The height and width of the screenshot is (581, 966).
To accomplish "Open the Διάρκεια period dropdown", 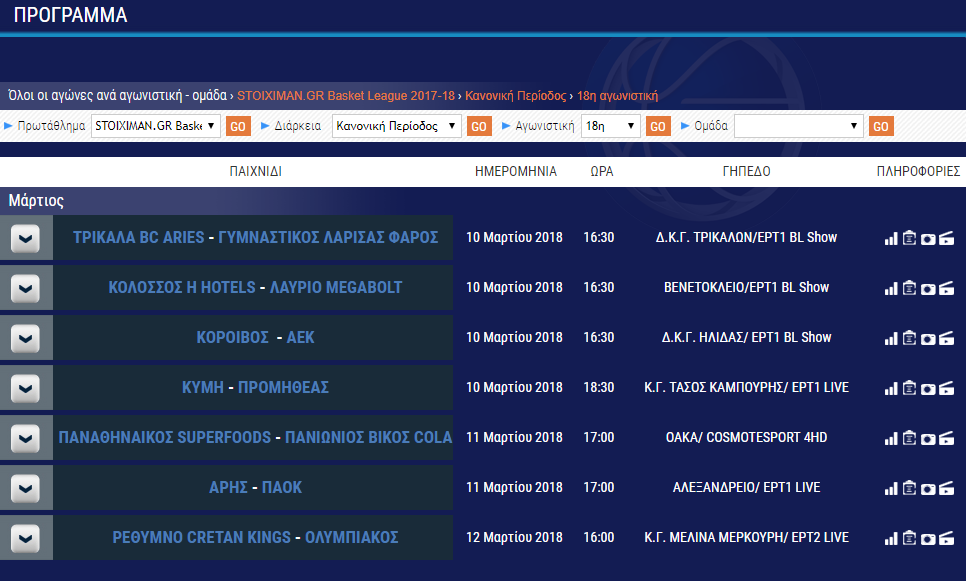I will point(396,126).
